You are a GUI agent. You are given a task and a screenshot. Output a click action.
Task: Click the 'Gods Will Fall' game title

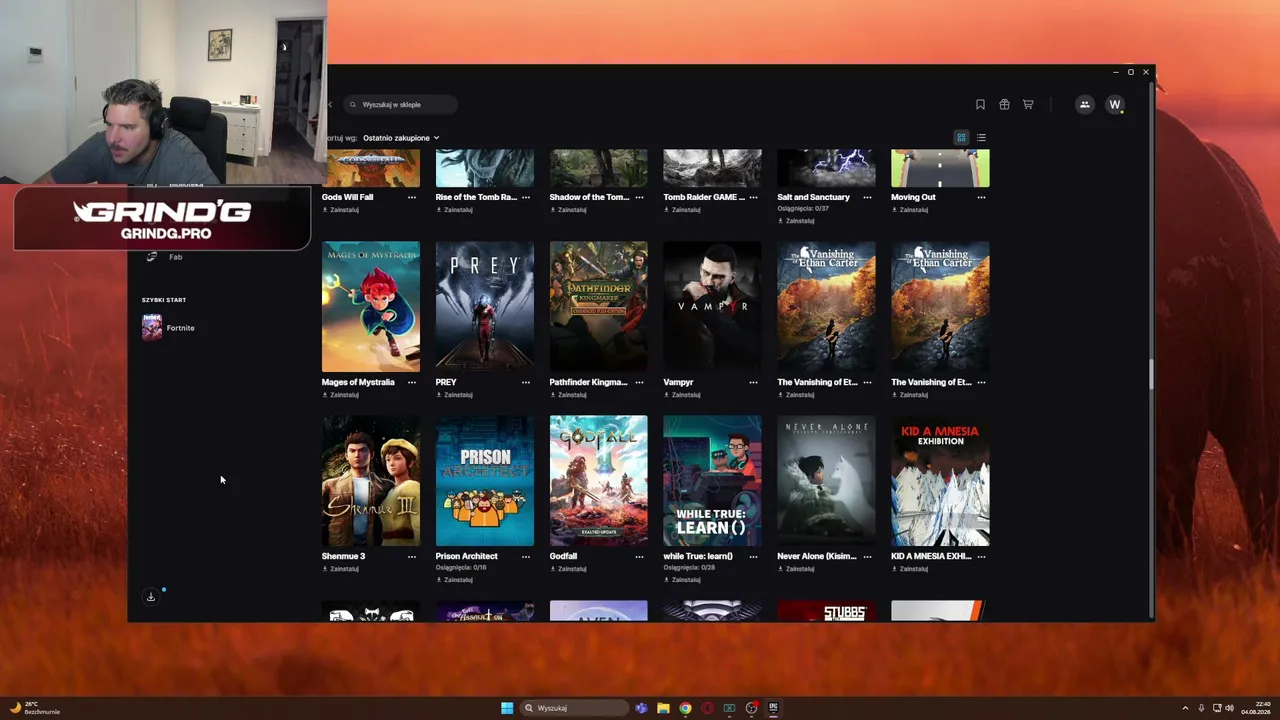click(x=347, y=197)
